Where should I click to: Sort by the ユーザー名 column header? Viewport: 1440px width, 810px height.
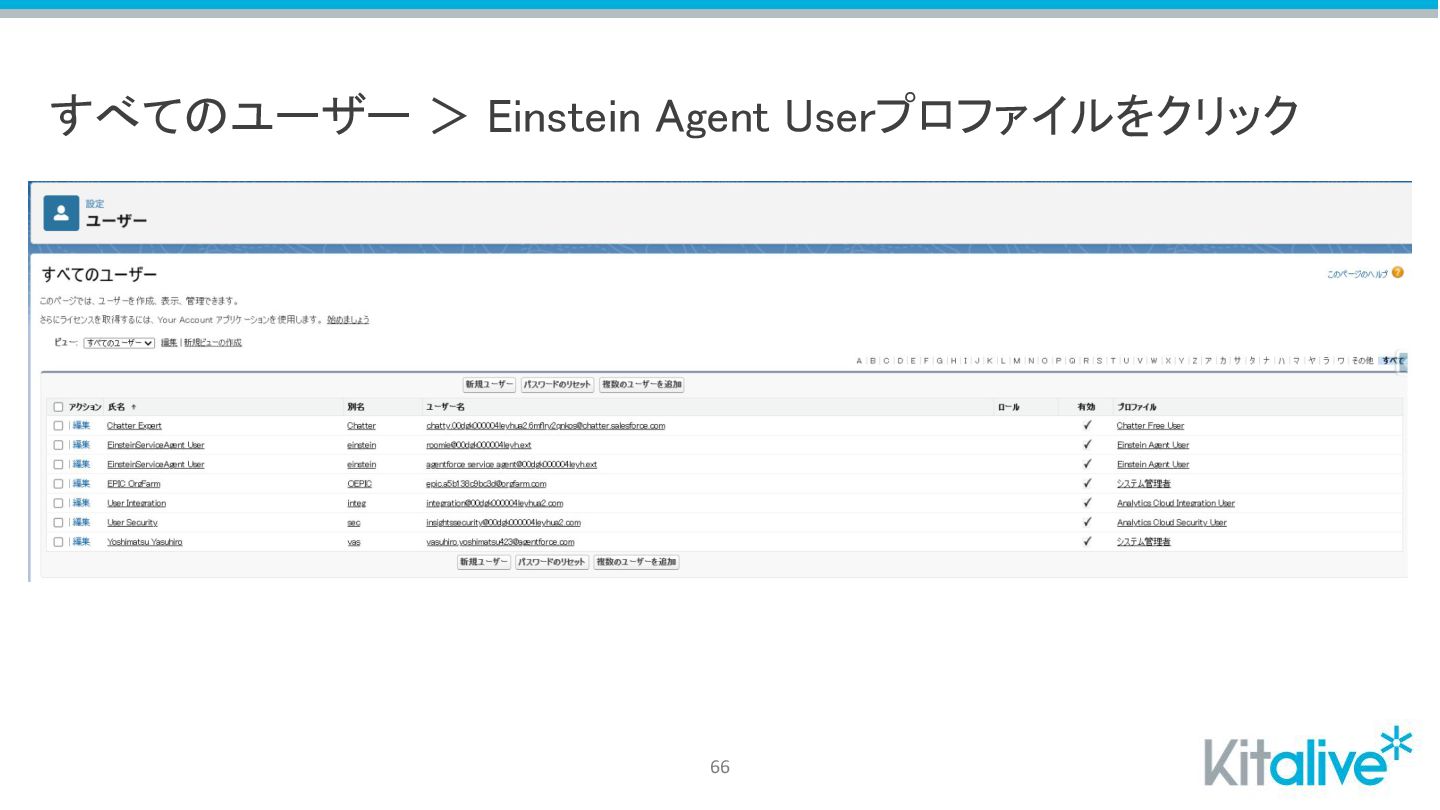[445, 407]
